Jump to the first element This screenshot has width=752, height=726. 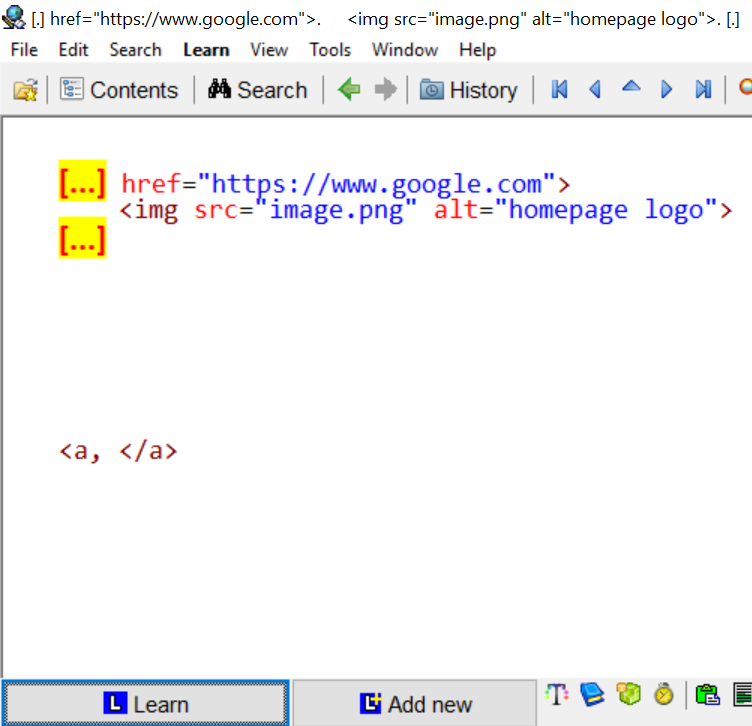pyautogui.click(x=560, y=89)
